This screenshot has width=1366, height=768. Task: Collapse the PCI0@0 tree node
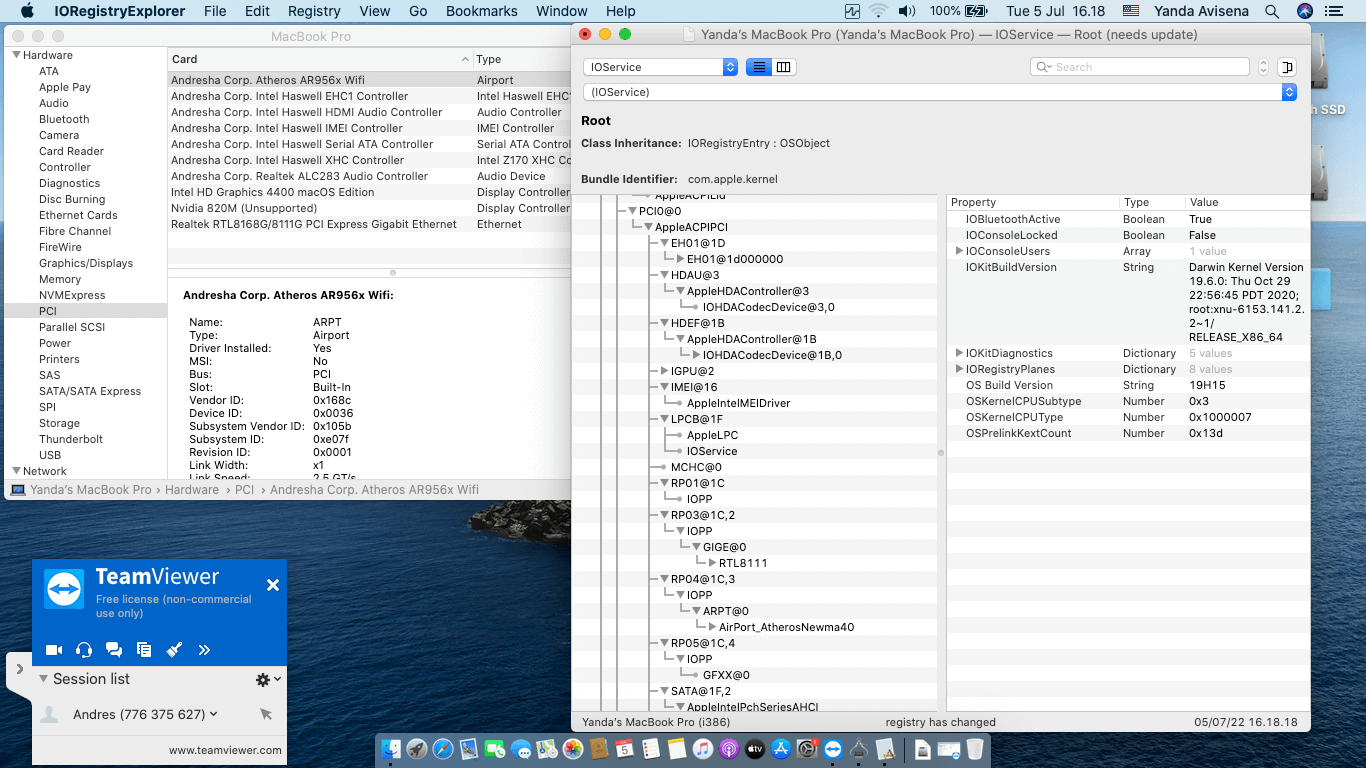tap(632, 211)
